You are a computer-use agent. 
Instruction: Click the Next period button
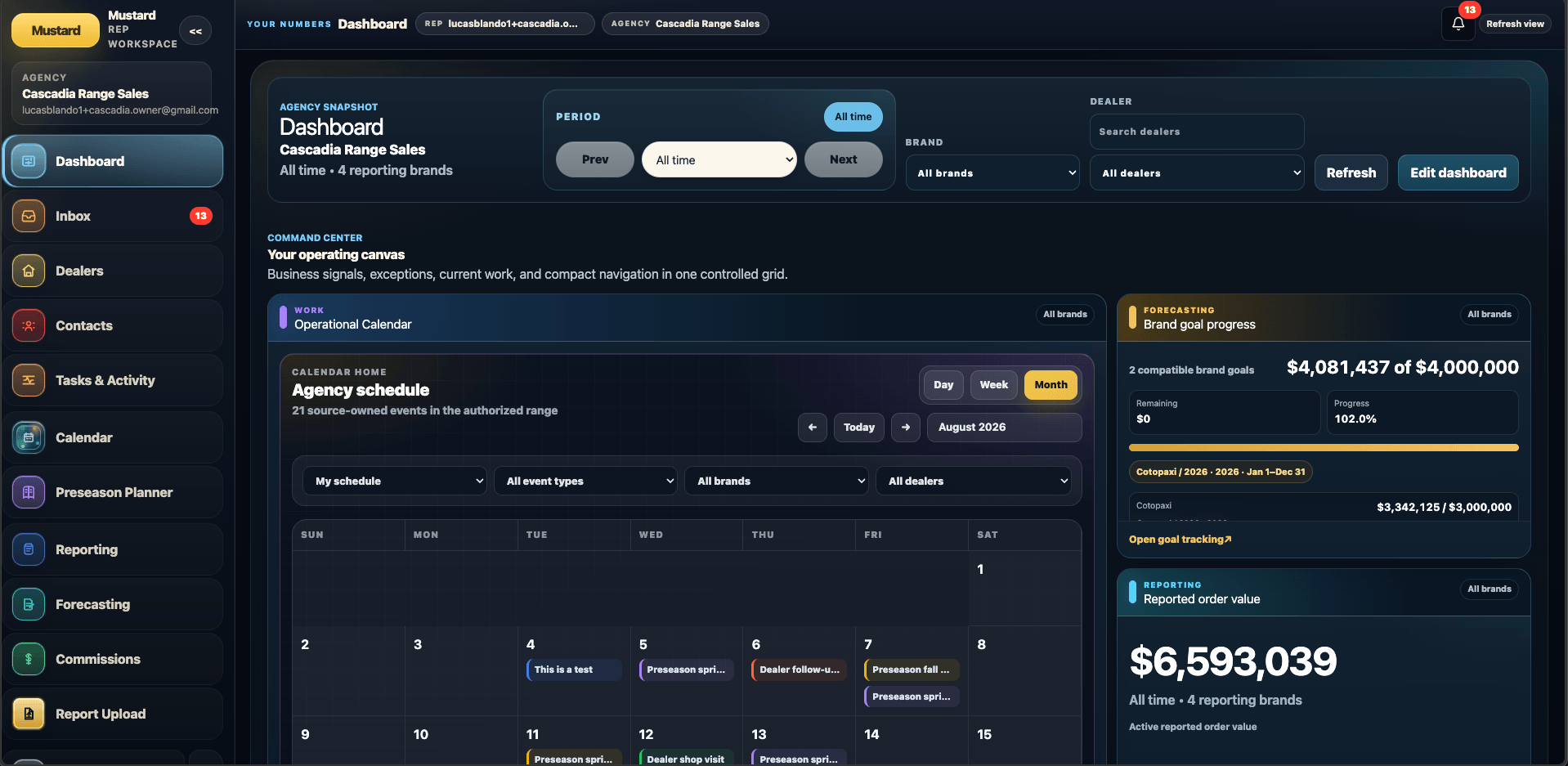[843, 159]
